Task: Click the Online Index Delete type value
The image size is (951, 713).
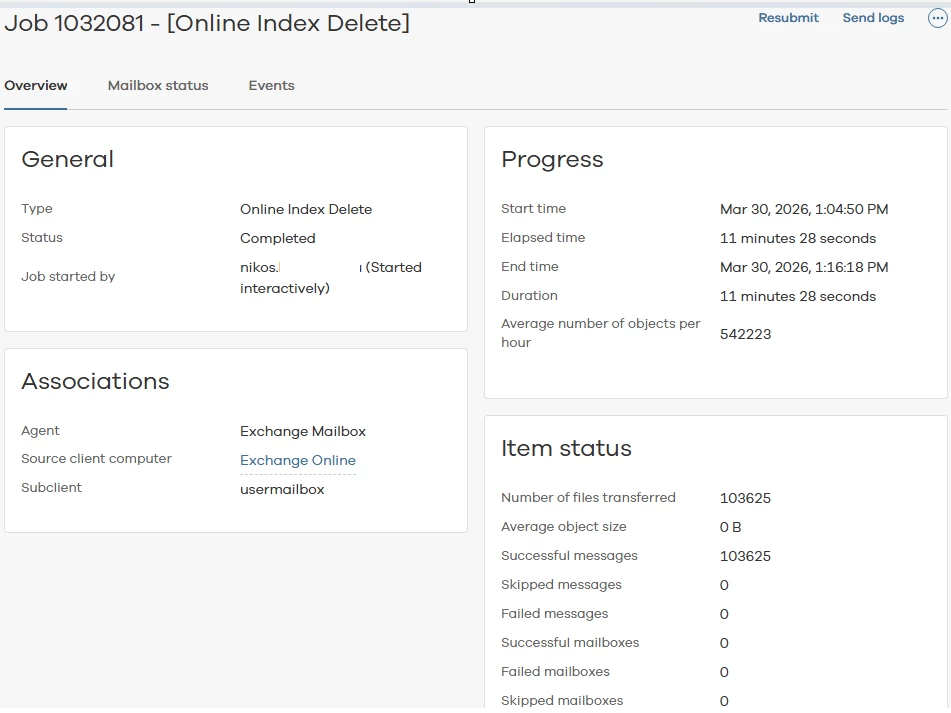Action: 306,210
